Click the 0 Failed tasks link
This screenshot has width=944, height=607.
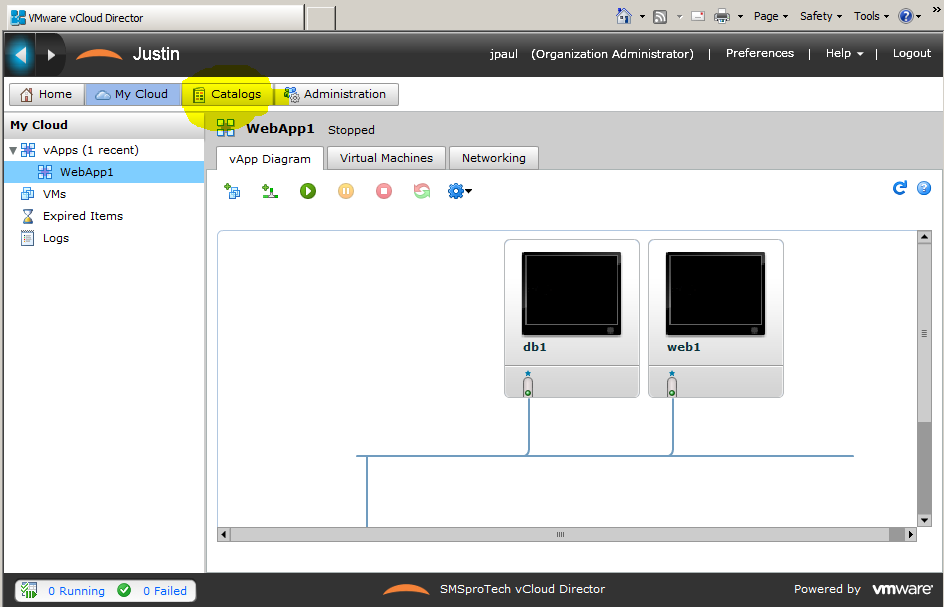coord(165,591)
